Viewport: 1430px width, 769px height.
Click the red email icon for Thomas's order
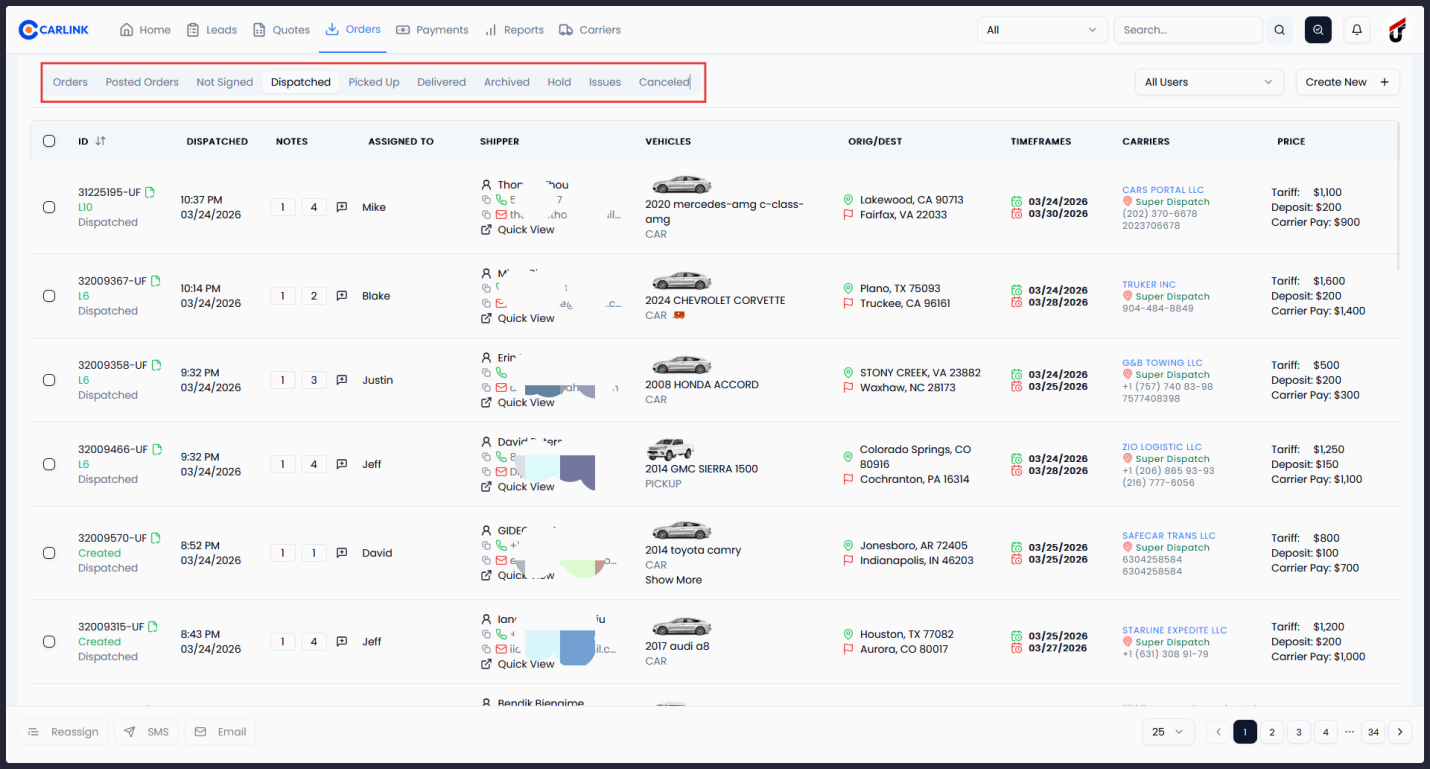[501, 214]
